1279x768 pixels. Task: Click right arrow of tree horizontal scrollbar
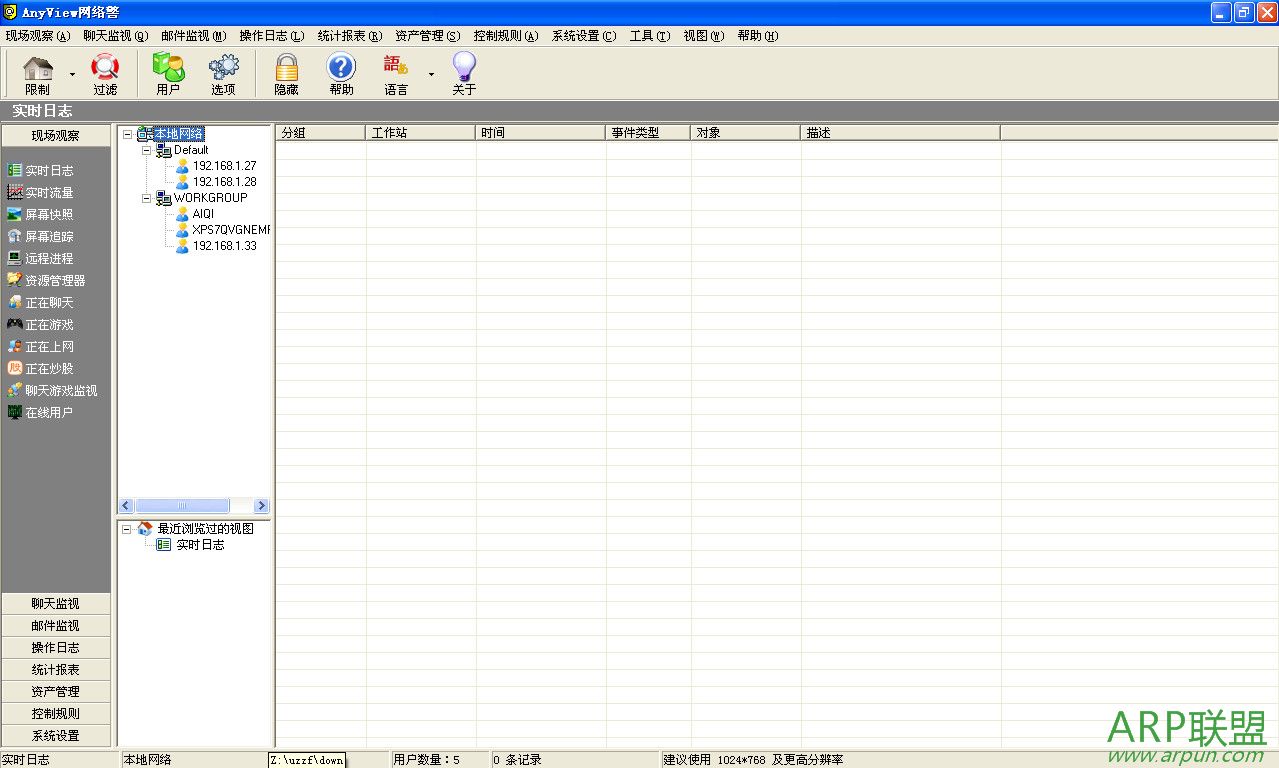261,506
